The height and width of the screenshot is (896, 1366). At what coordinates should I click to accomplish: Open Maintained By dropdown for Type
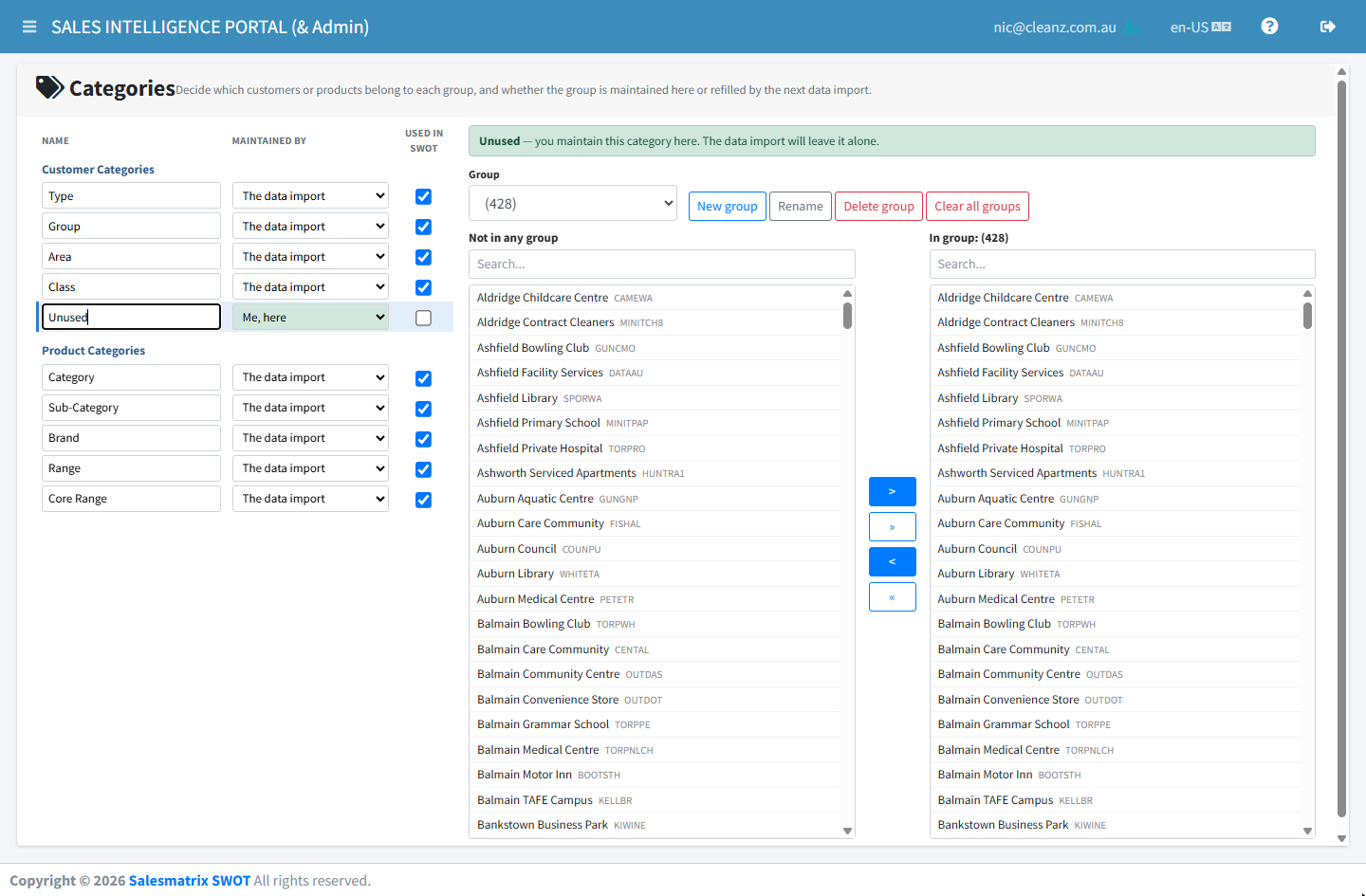310,195
